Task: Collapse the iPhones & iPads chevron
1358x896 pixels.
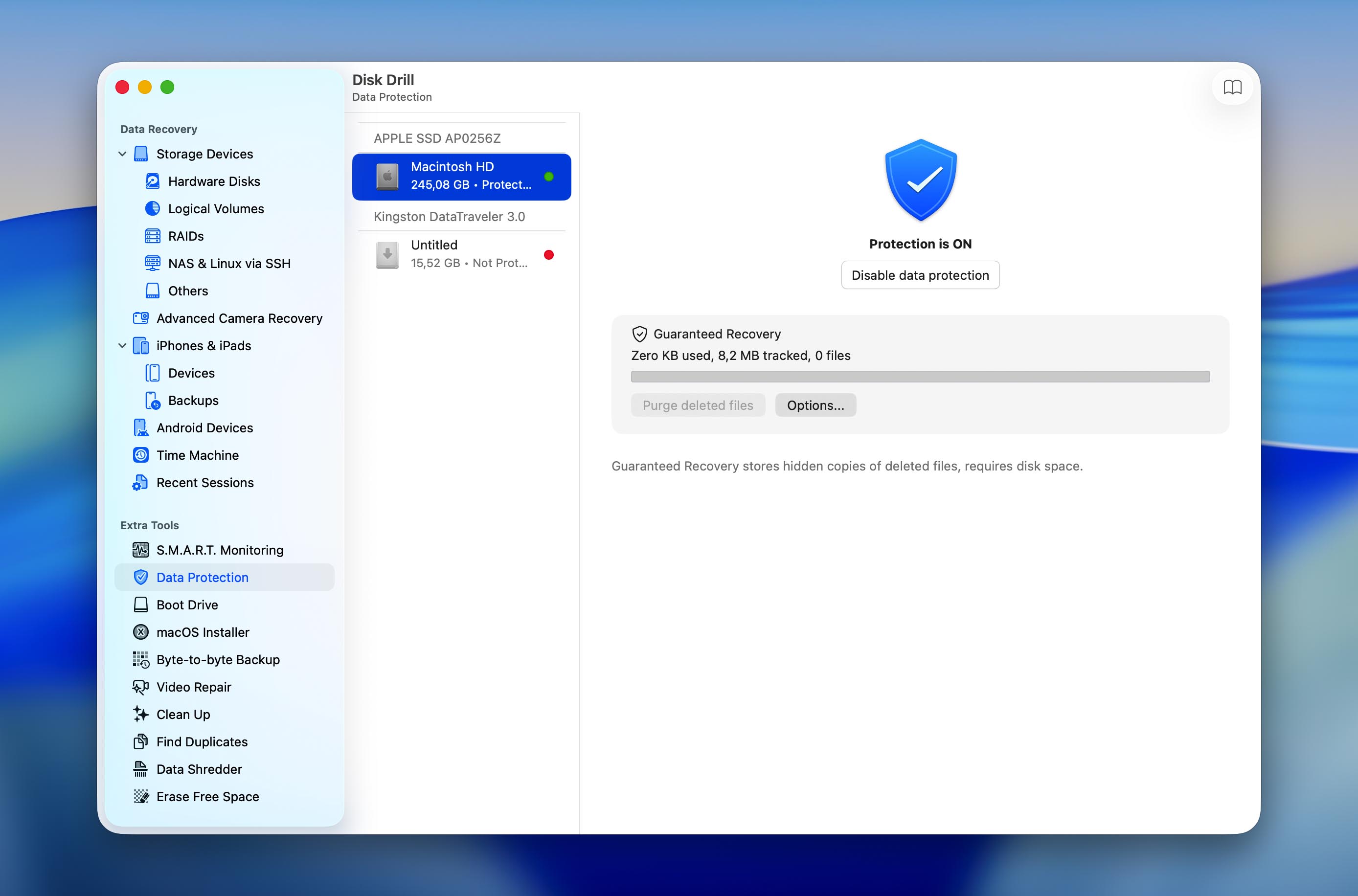Action: click(x=122, y=346)
